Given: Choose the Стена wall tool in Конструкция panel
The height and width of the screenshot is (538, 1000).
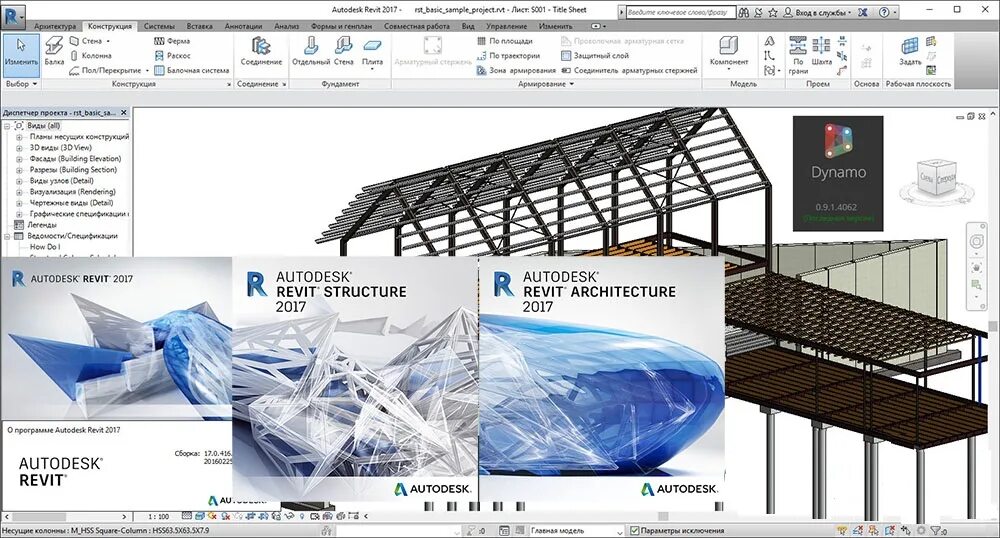Looking at the screenshot, I should [x=89, y=41].
